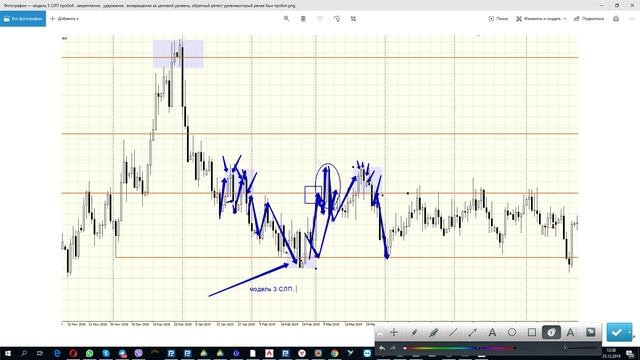Select the highlighter marker tool
Image resolution: width=640 pixels, height=360 pixels.
pyautogui.click(x=433, y=333)
